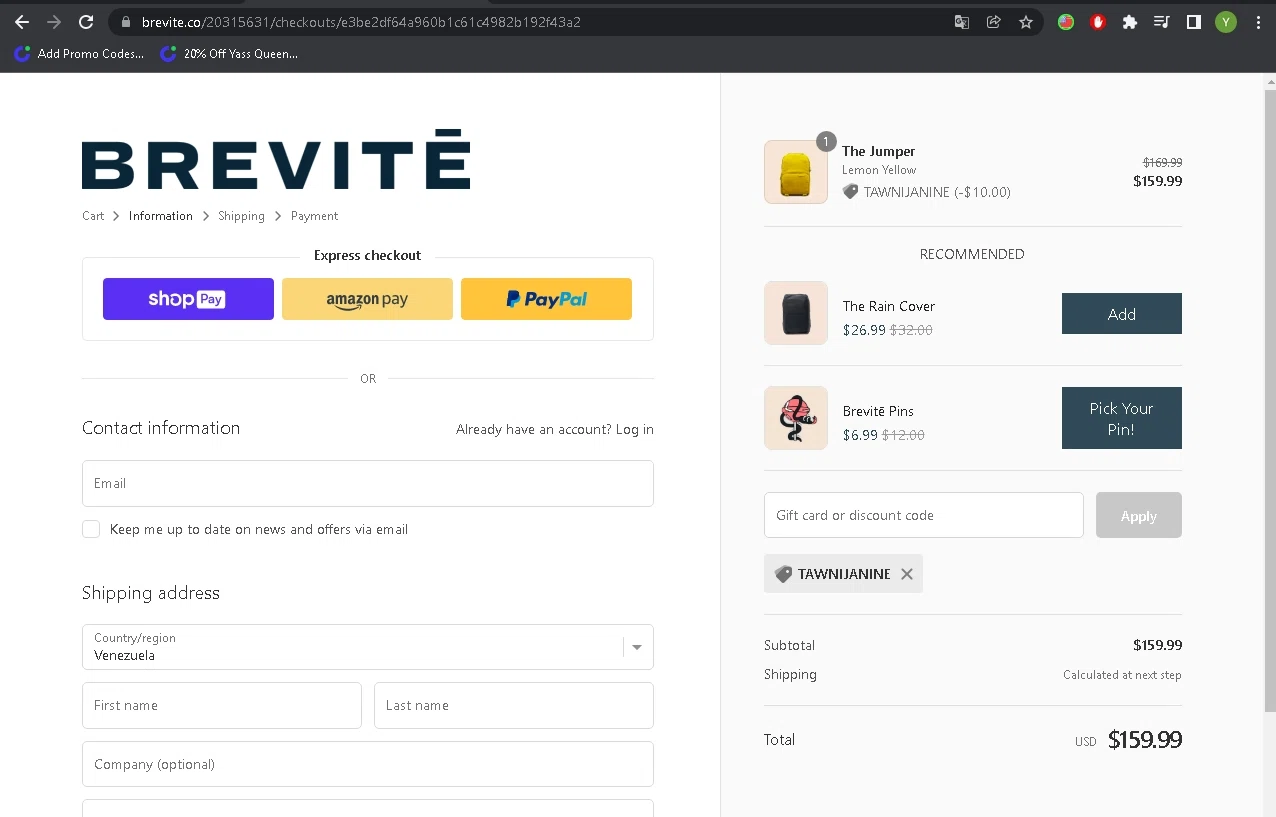Screen dimensions: 1276x817
Task: Check Keep me up to date checkbox
Action: [x=91, y=529]
